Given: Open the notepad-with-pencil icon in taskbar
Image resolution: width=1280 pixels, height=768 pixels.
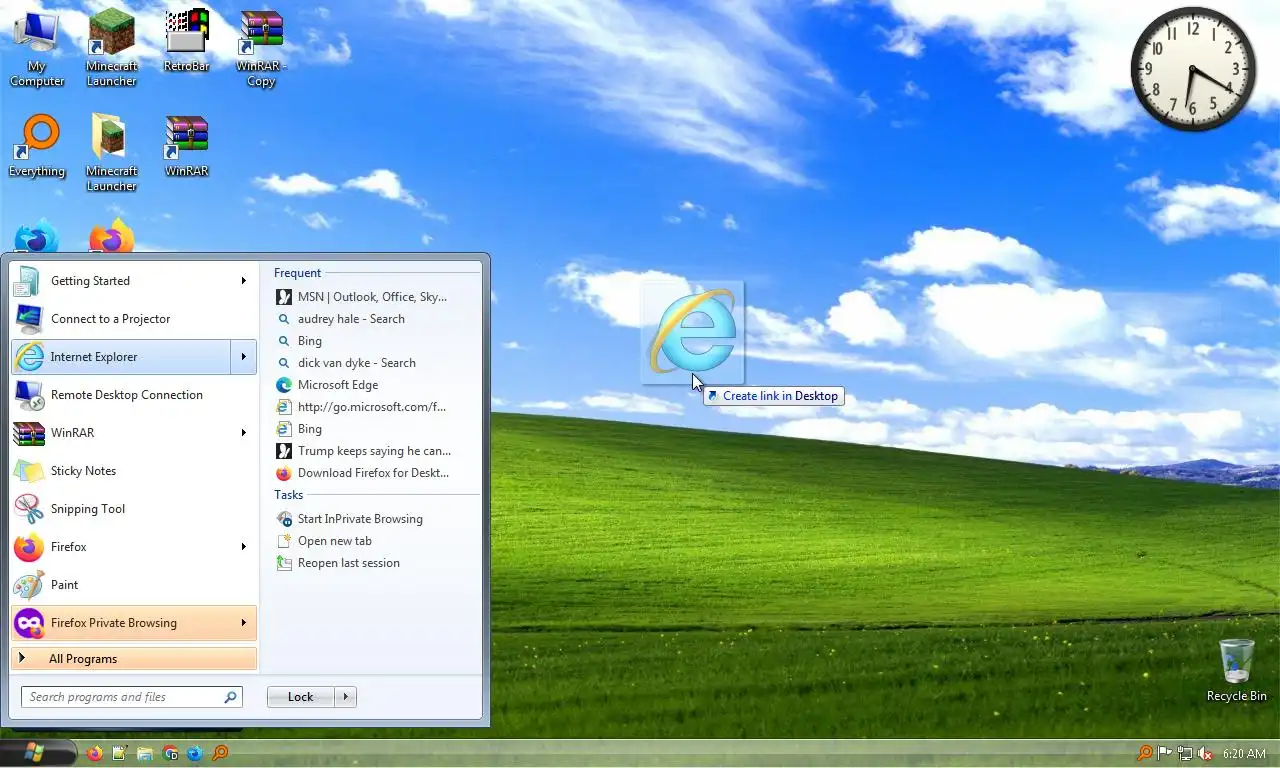Looking at the screenshot, I should point(120,753).
